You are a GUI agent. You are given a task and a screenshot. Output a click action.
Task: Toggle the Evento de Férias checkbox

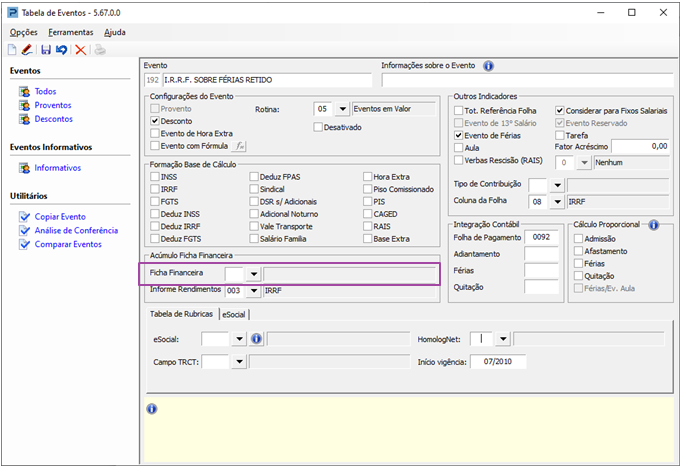click(x=458, y=135)
